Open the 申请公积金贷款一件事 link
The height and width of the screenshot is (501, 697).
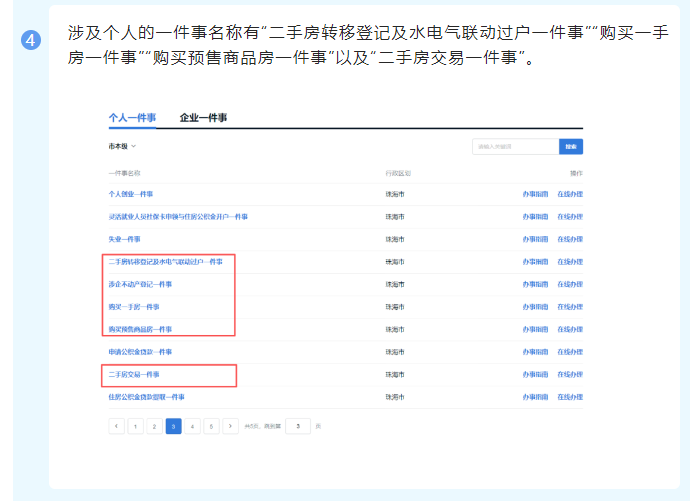(140, 352)
